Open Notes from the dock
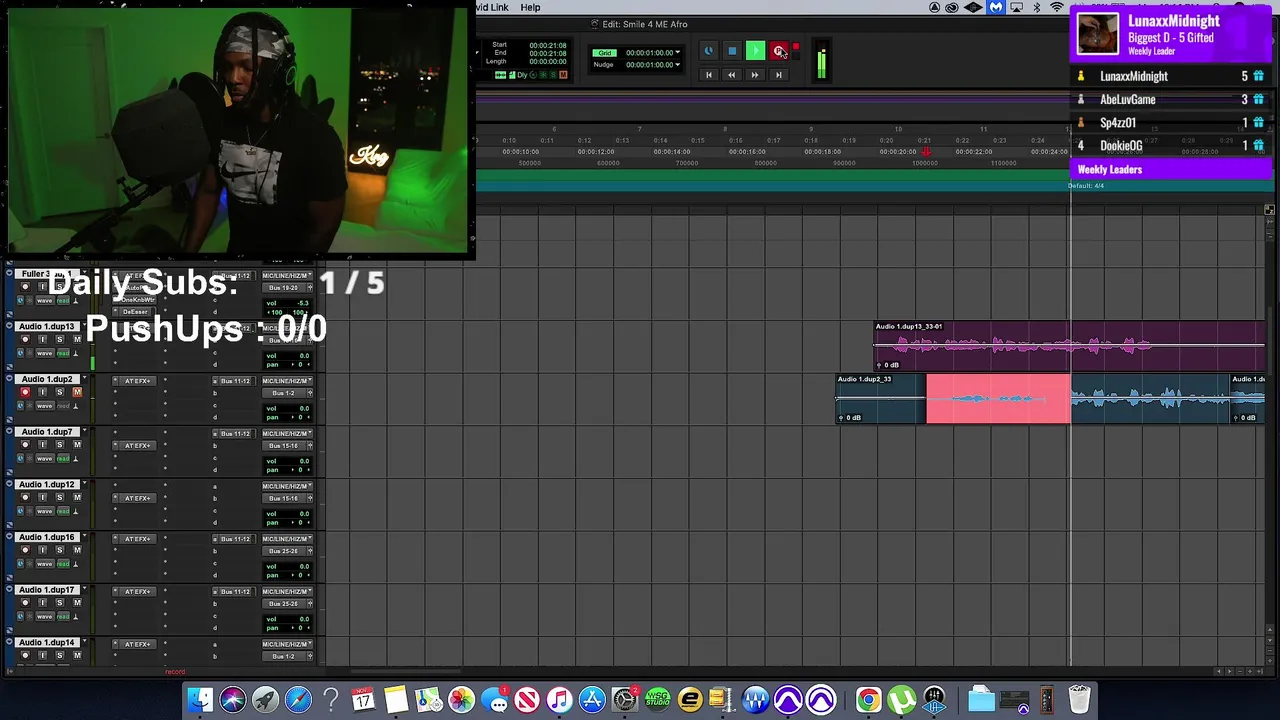This screenshot has width=1280, height=720. click(396, 699)
